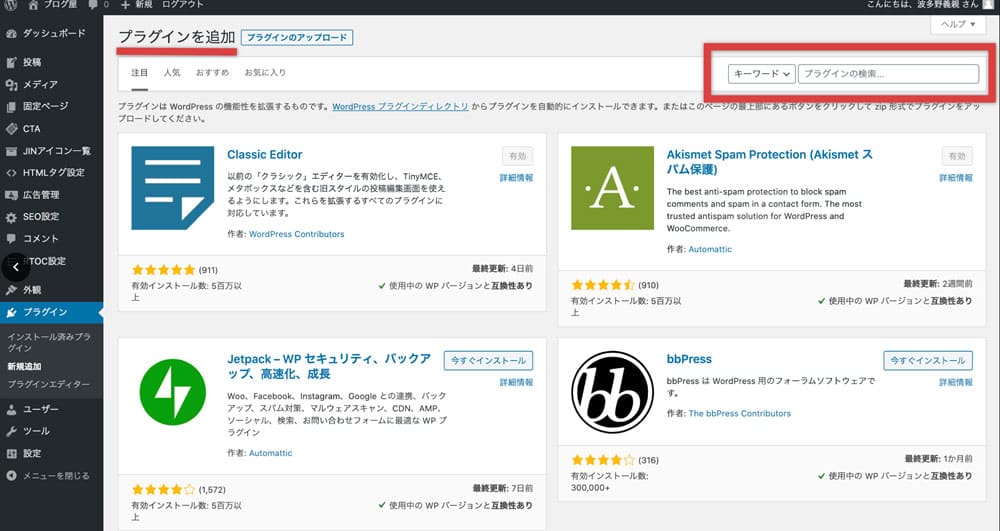Click the コメント bubble icon in sidebar
The image size is (1000, 531).
[11, 238]
